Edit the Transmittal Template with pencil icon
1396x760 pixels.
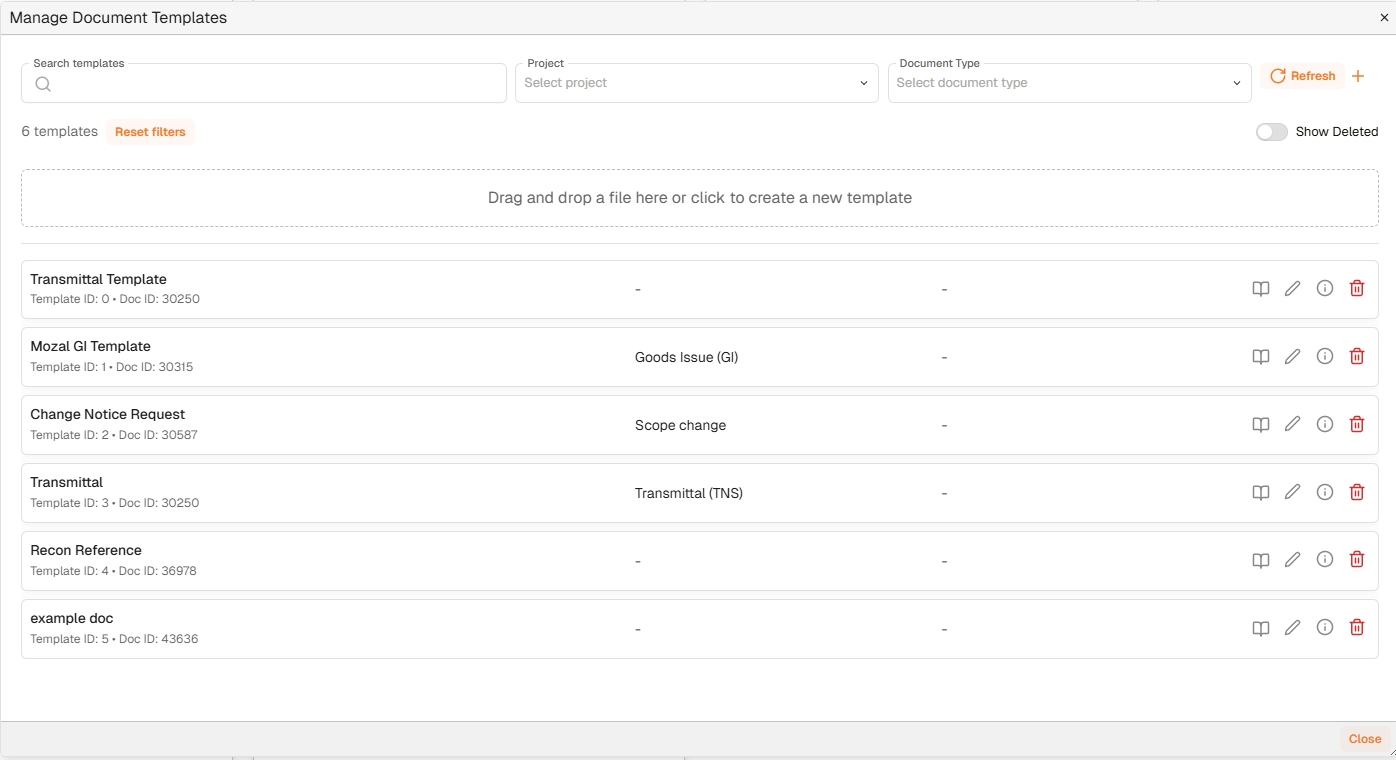point(1293,289)
